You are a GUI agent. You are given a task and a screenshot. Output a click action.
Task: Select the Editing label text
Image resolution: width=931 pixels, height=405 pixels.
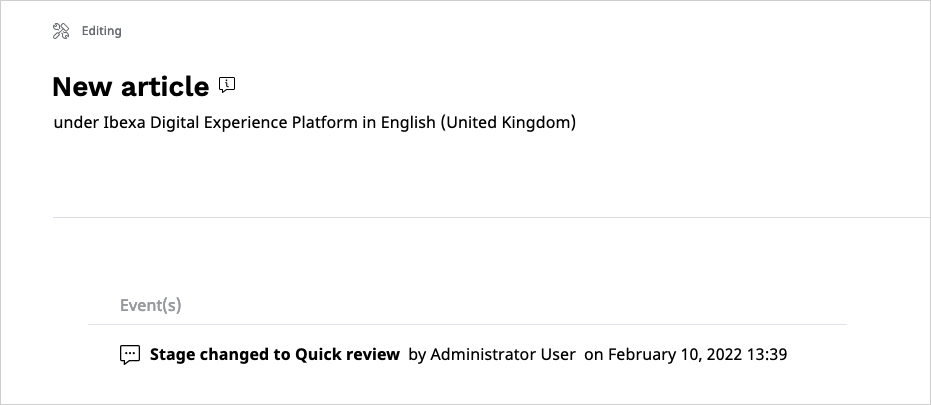point(102,31)
